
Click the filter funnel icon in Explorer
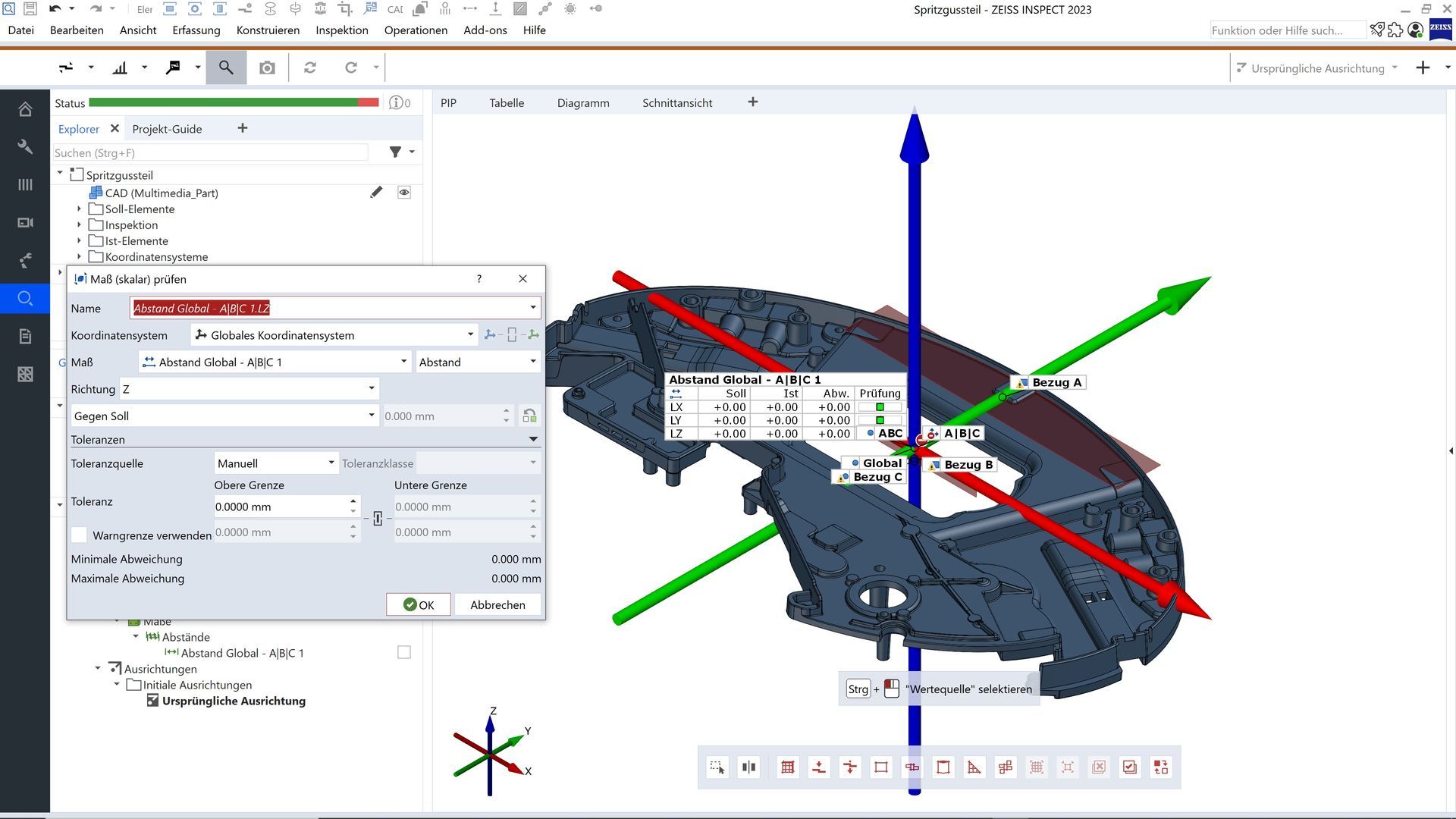(x=395, y=152)
